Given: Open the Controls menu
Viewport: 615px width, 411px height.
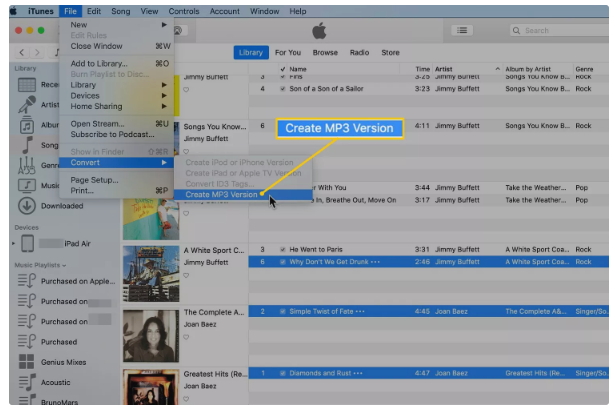Looking at the screenshot, I should (x=184, y=11).
